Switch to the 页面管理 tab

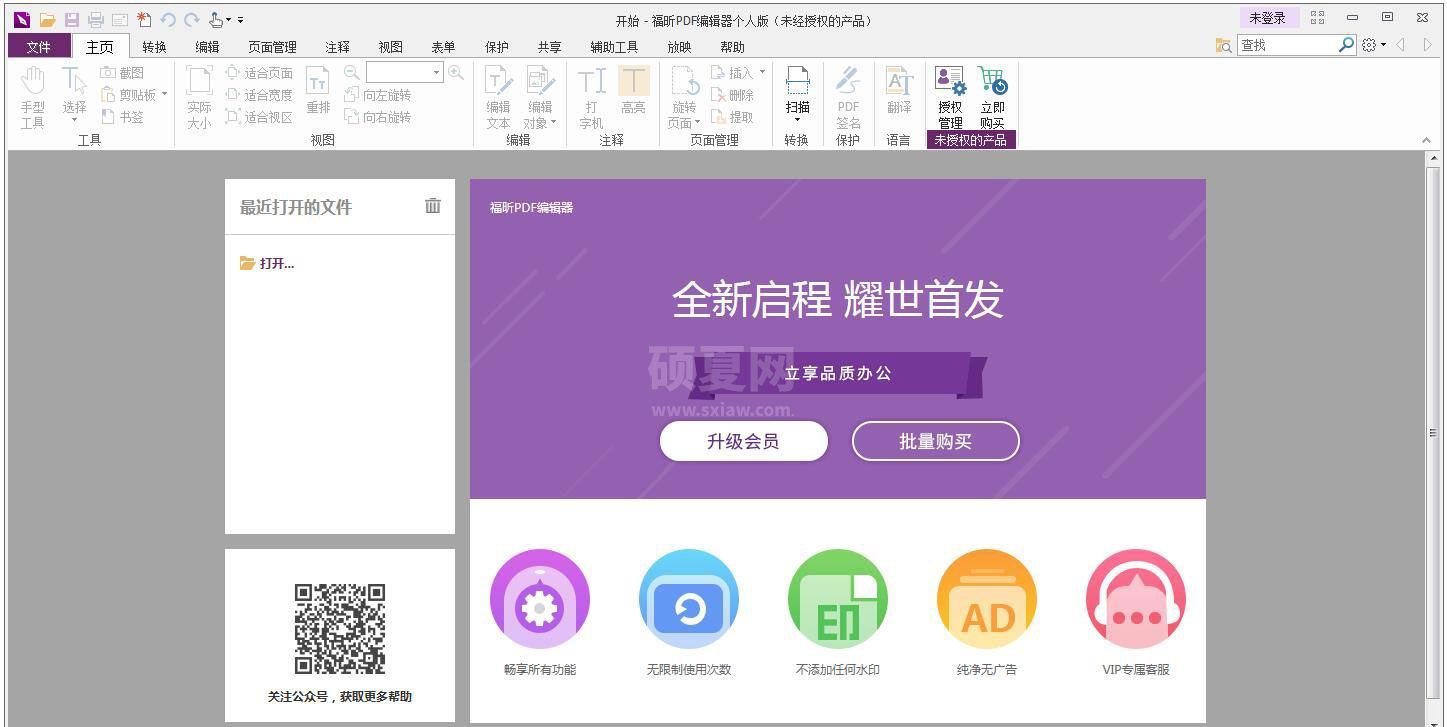point(272,47)
